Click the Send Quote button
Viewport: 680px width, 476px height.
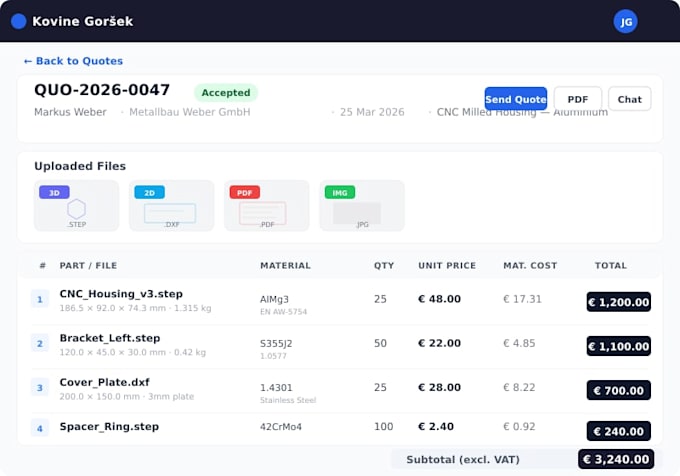pos(516,99)
